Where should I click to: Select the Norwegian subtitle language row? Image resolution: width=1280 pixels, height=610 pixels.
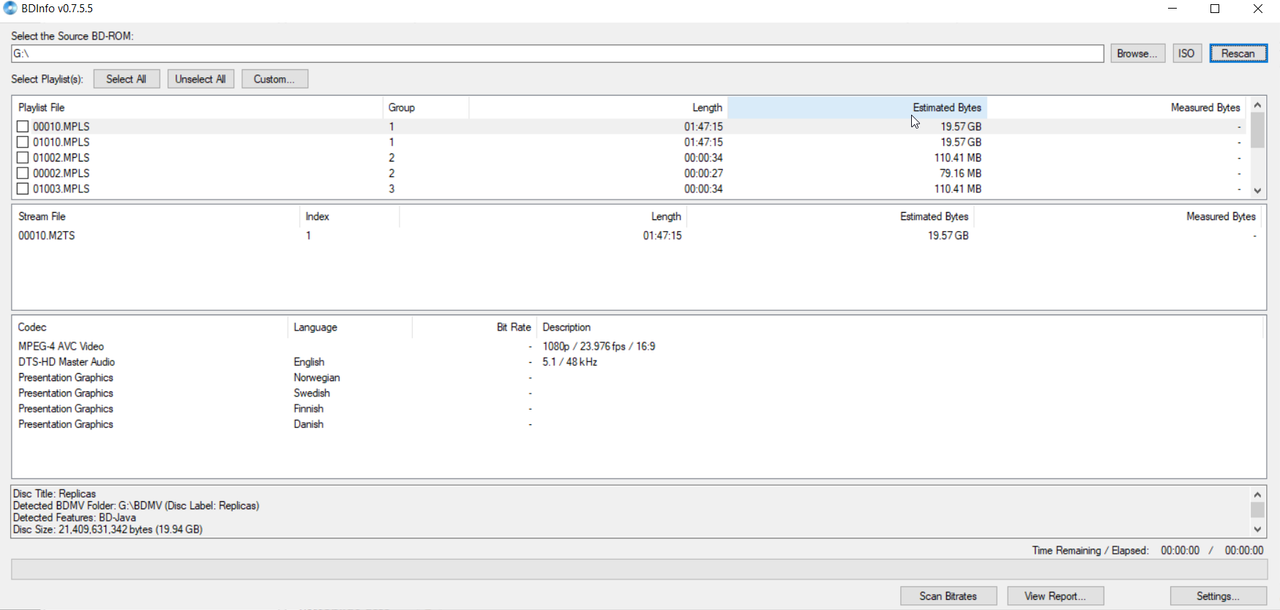coord(637,378)
